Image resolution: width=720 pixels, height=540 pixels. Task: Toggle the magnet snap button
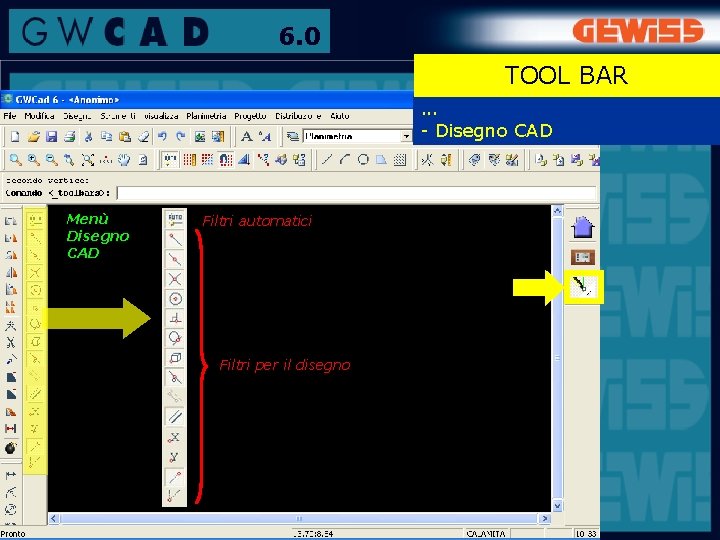(x=226, y=160)
